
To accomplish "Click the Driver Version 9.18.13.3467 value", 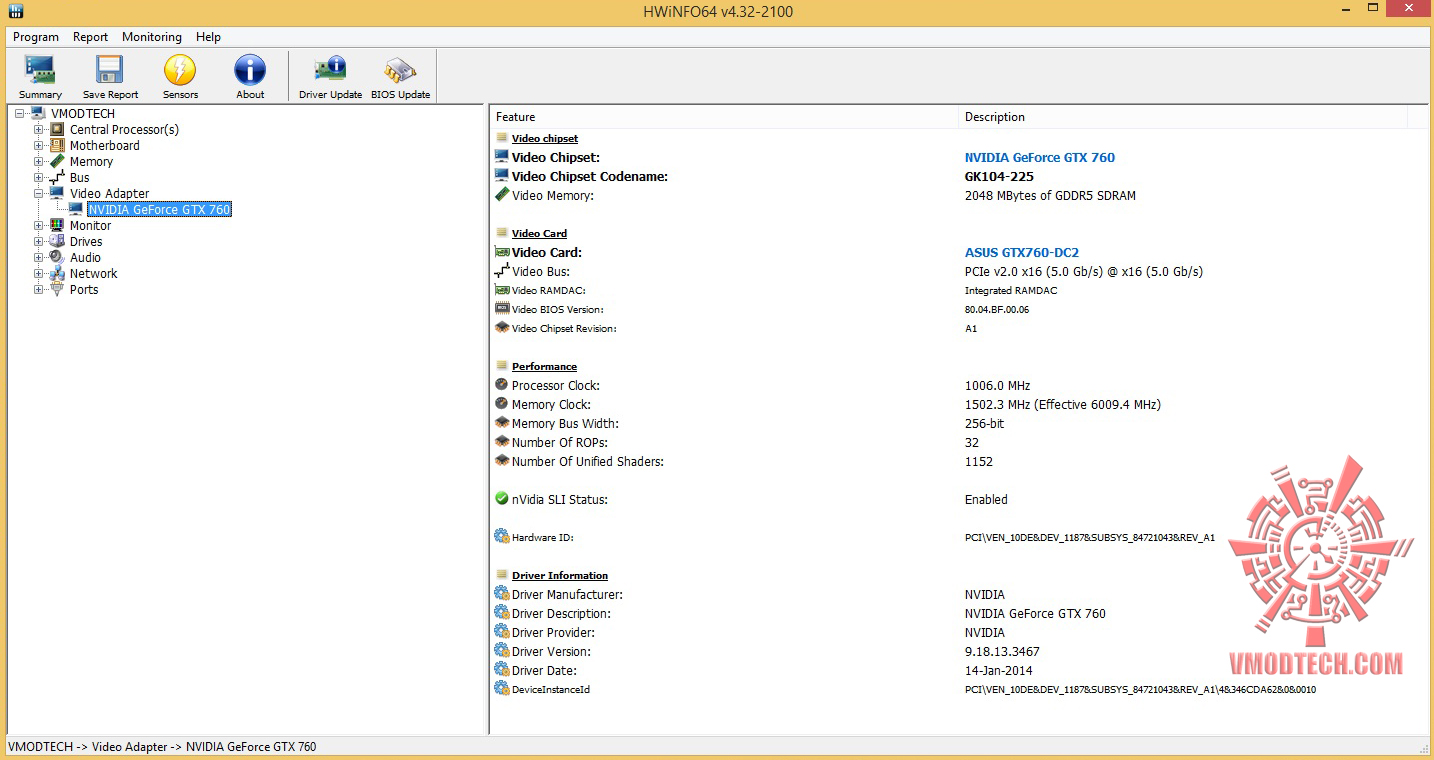I will tap(1002, 651).
